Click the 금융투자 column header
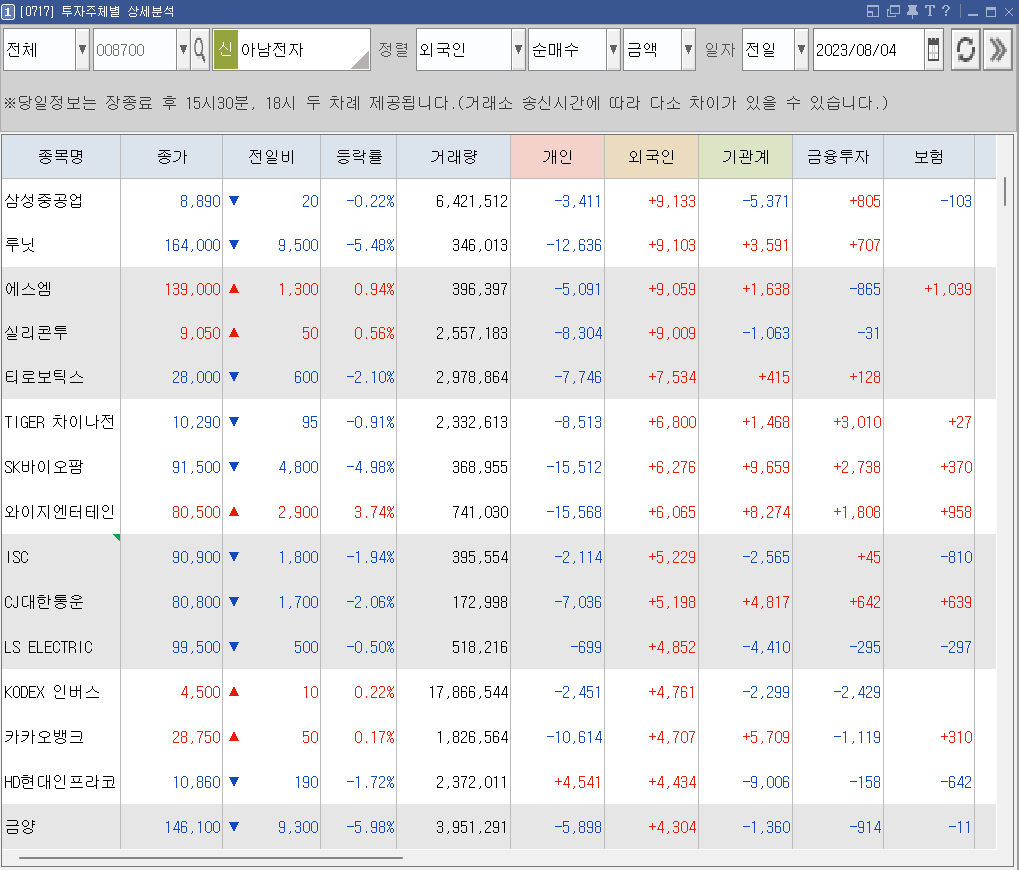Image resolution: width=1019 pixels, height=870 pixels. pos(838,157)
